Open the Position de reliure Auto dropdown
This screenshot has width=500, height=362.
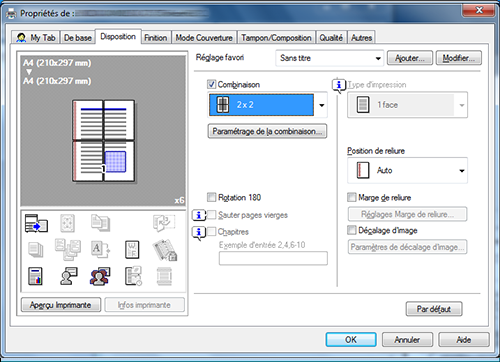point(407,170)
